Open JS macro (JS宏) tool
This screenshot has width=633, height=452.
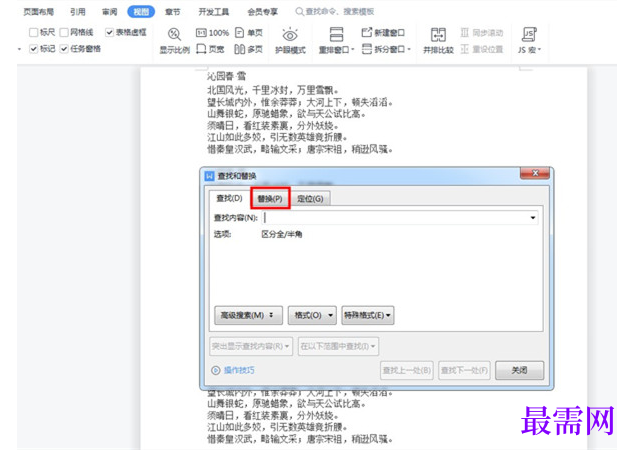pos(528,41)
